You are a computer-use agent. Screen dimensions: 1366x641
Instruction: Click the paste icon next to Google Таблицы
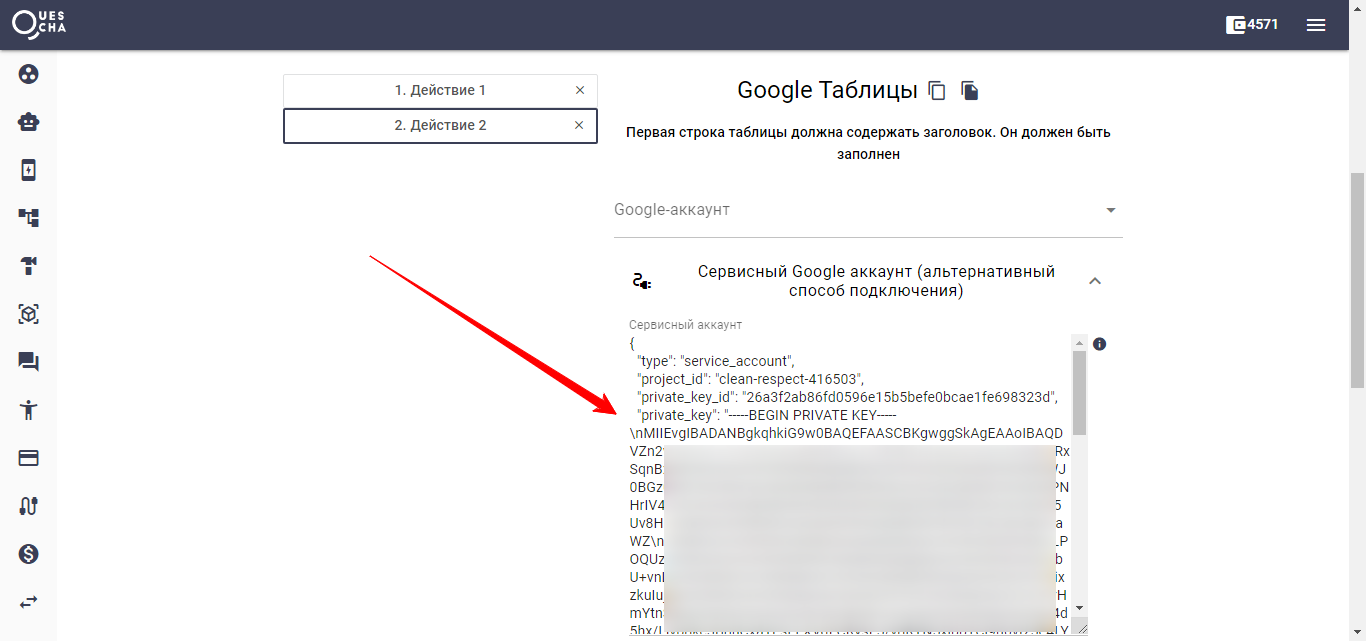pyautogui.click(x=969, y=91)
